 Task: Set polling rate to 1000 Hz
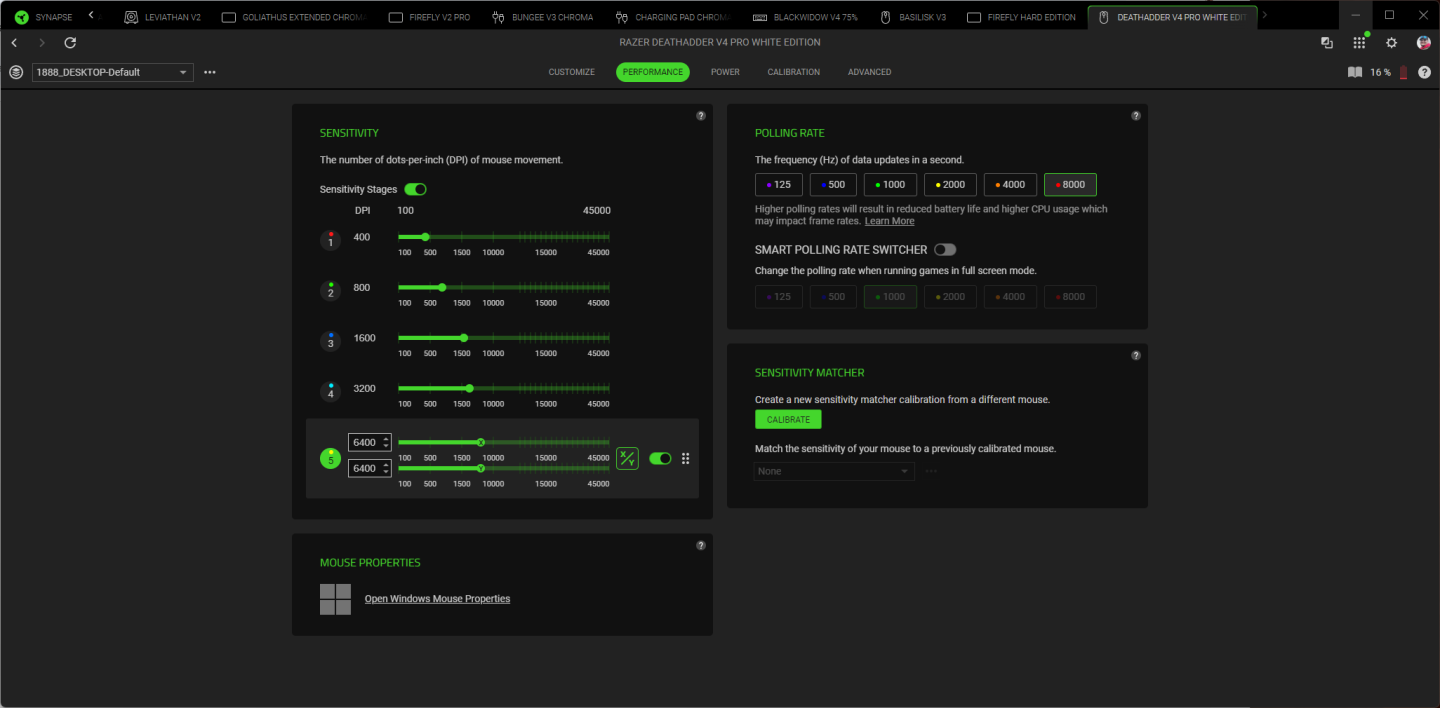click(x=890, y=184)
